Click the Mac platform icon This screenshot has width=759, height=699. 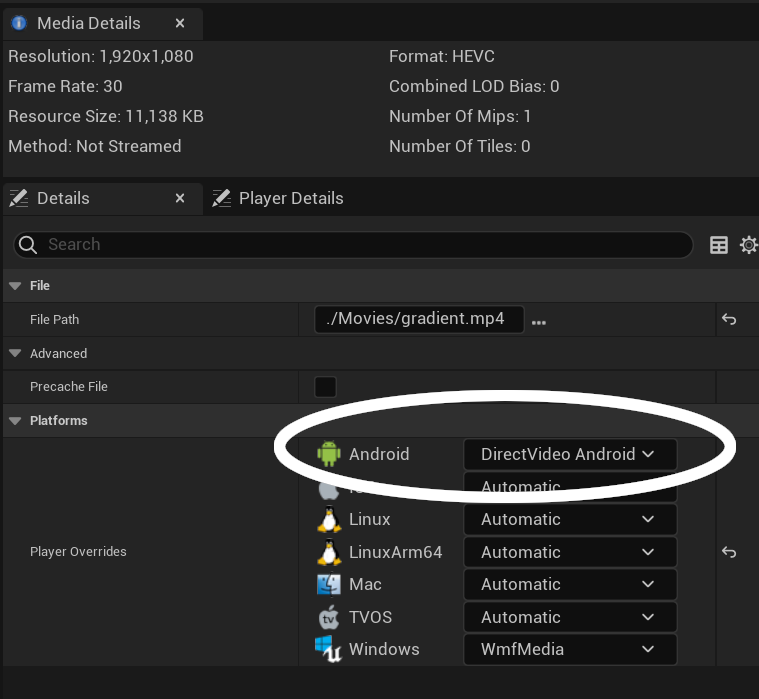[329, 584]
